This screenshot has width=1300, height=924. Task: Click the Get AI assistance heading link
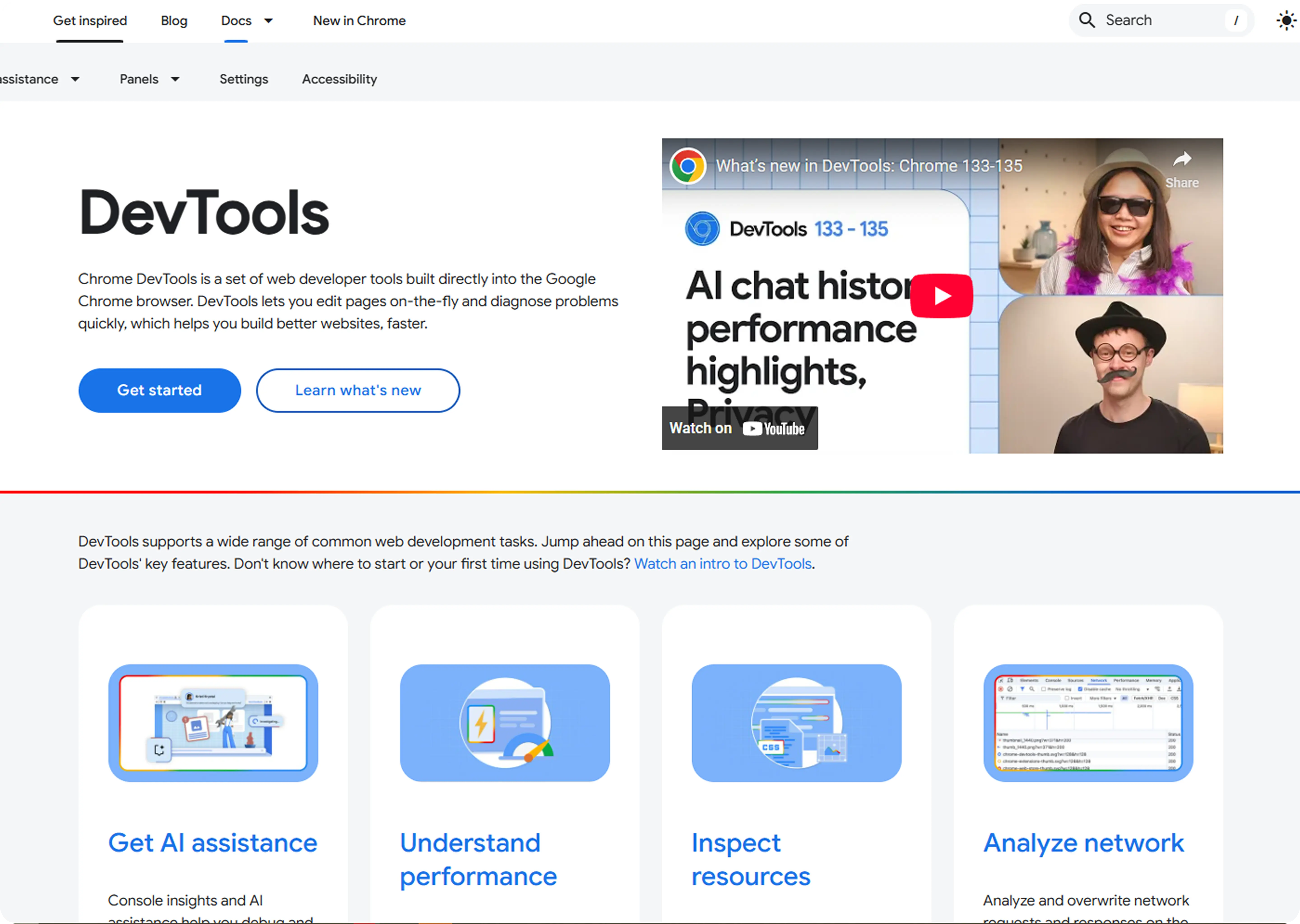point(212,843)
